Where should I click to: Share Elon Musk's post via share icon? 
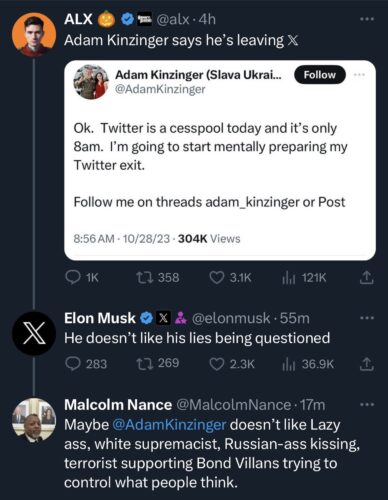366,364
